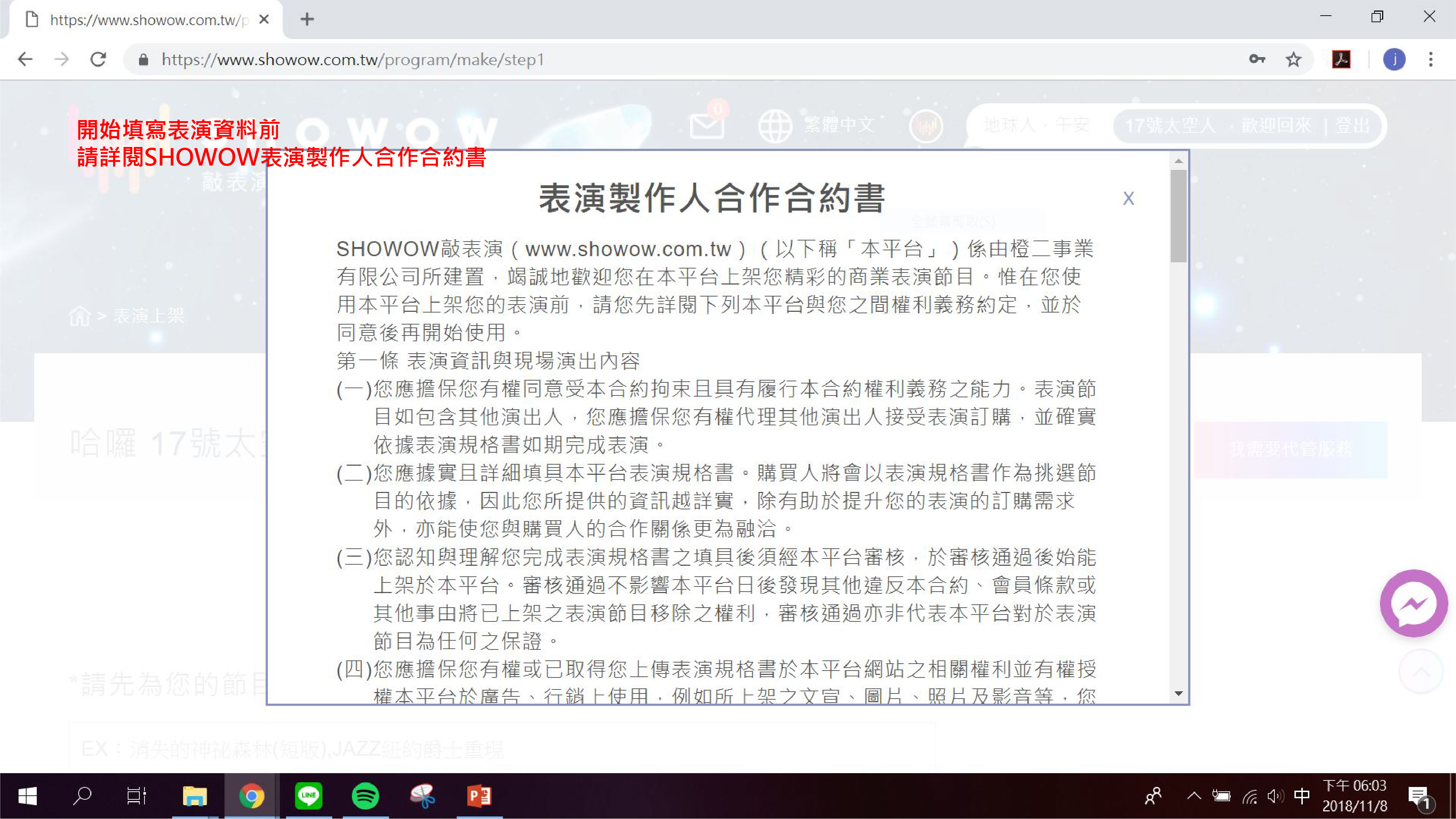Screen dimensions: 1456x819
Task: Open the Wi-Fi network icon
Action: click(x=1250, y=796)
